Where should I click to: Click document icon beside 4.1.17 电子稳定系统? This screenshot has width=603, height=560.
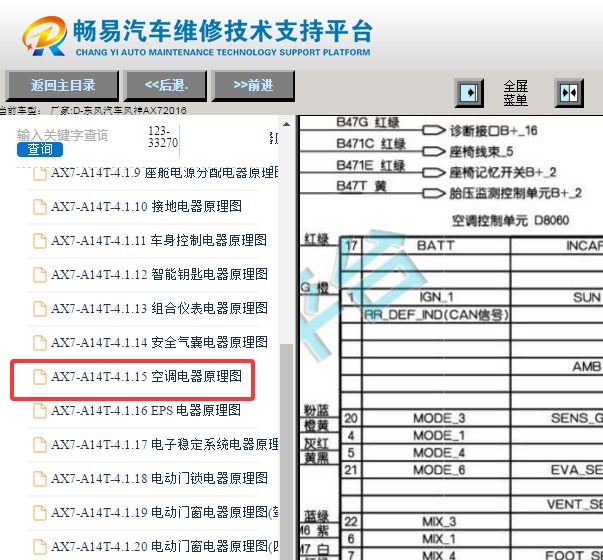pyautogui.click(x=40, y=445)
